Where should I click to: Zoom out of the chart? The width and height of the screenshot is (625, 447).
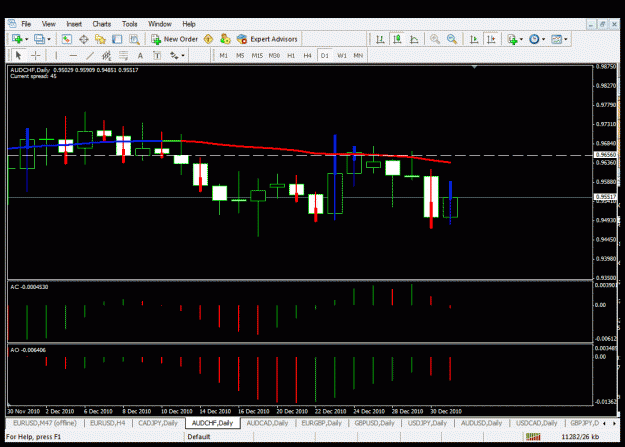click(x=452, y=39)
